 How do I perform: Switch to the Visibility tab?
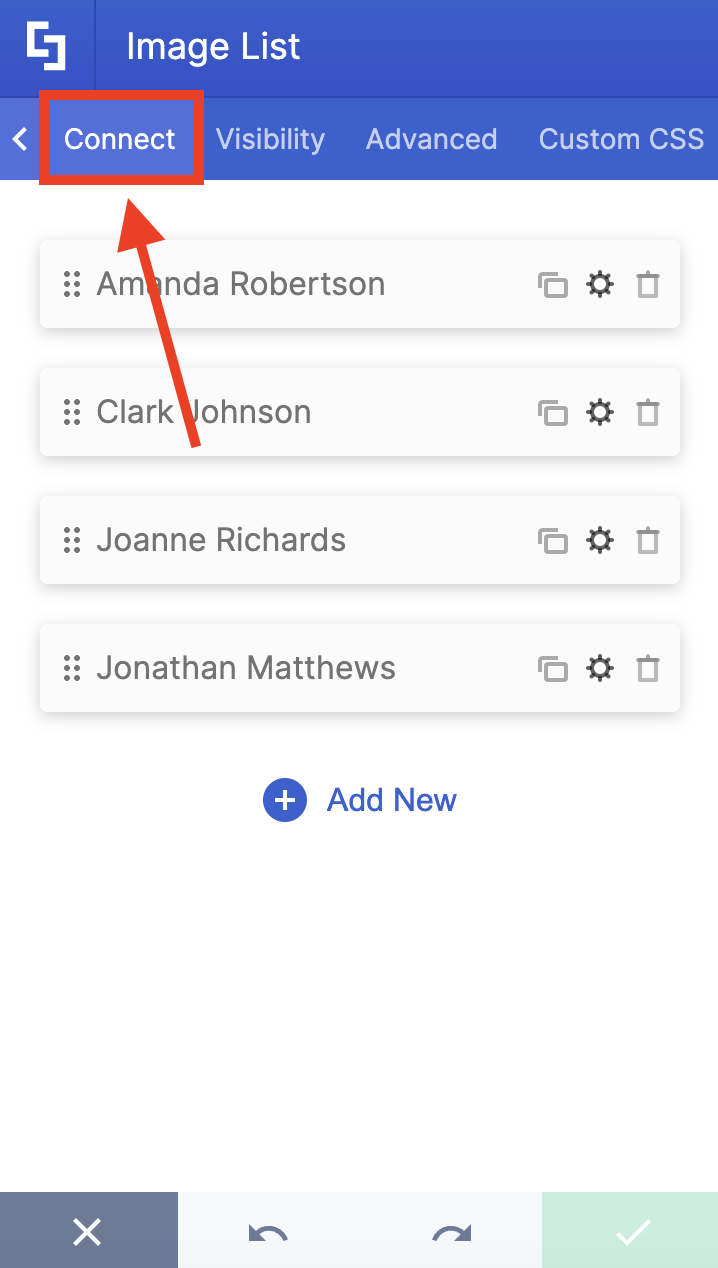(270, 139)
